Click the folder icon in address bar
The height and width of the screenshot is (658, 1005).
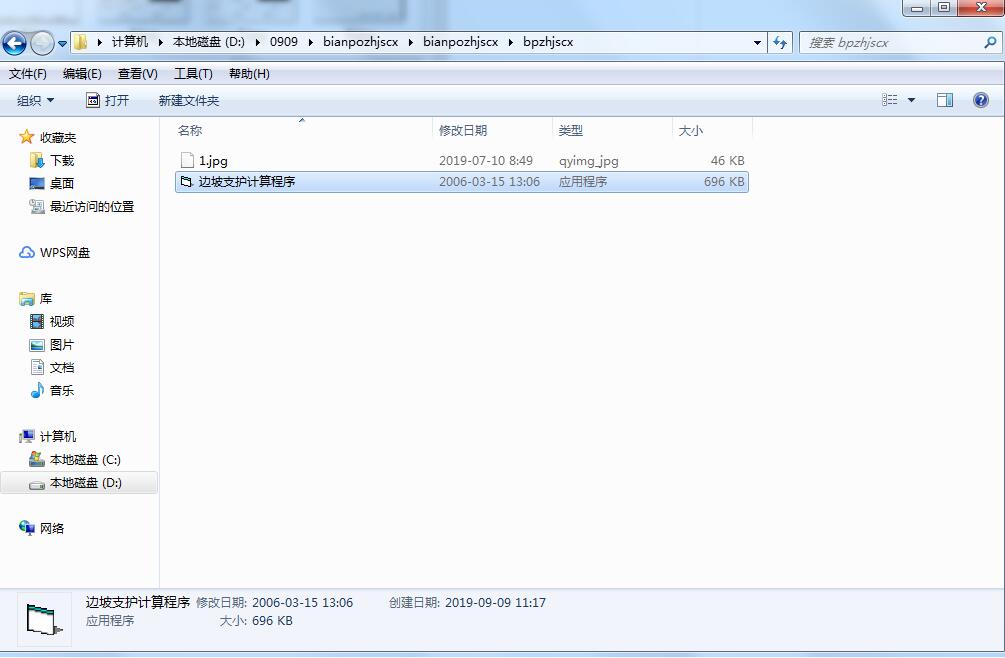(x=81, y=42)
